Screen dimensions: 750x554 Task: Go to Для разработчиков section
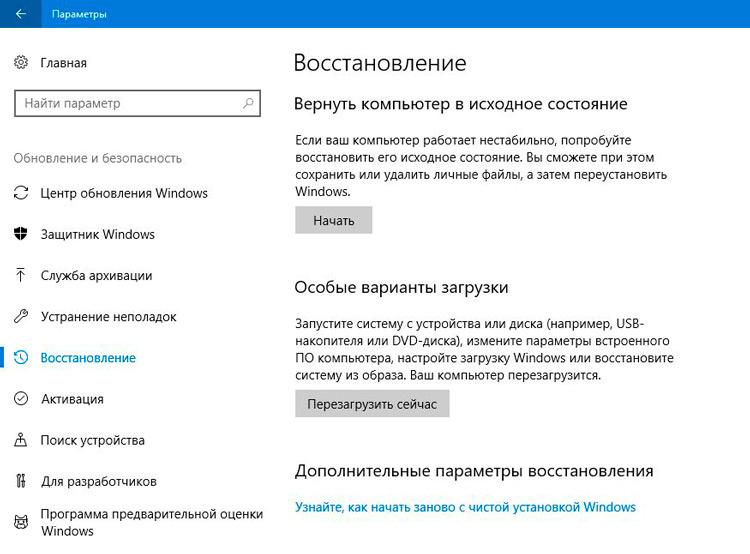[x=99, y=481]
